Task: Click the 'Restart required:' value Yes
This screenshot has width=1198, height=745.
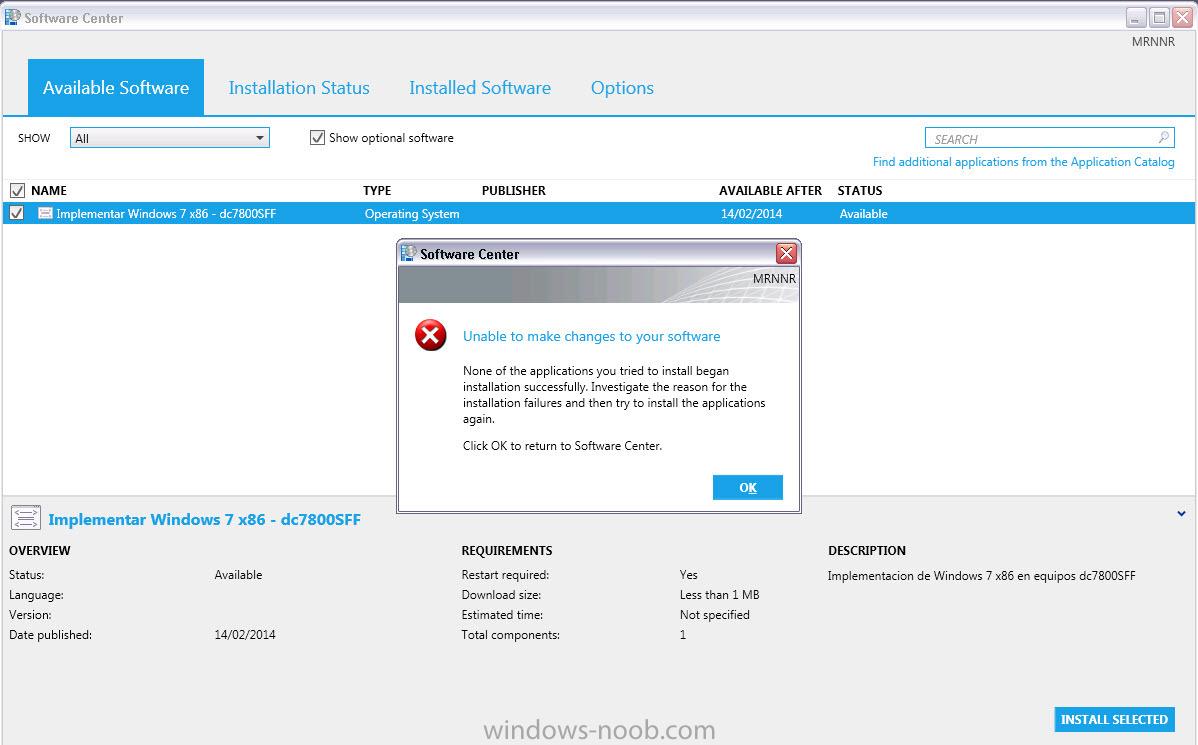Action: click(688, 575)
